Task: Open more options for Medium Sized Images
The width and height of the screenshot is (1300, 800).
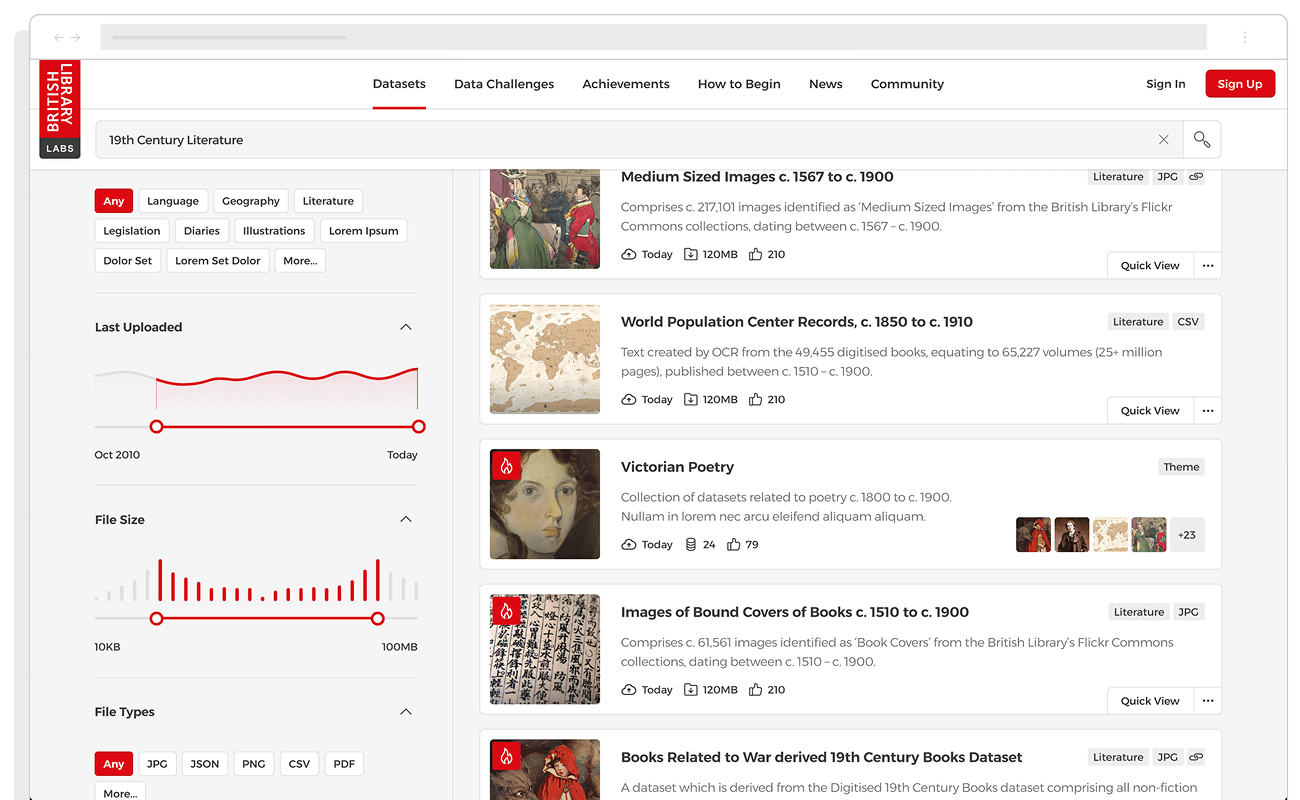Action: 1207,266
